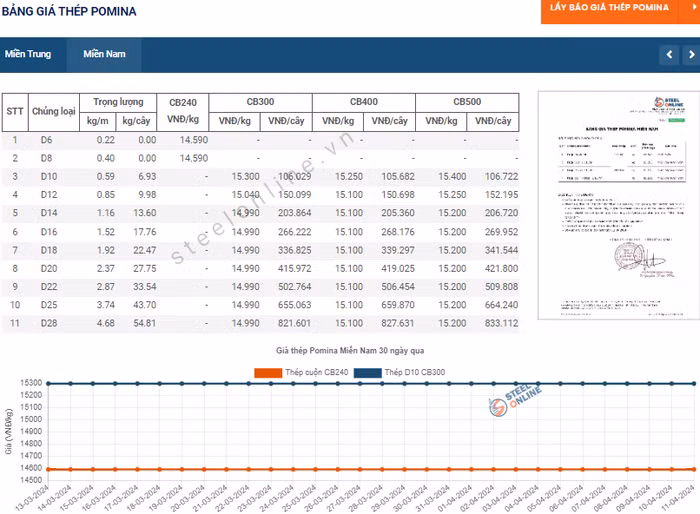Switch to the Miền Trung tab
This screenshot has width=700, height=514.
28,54
